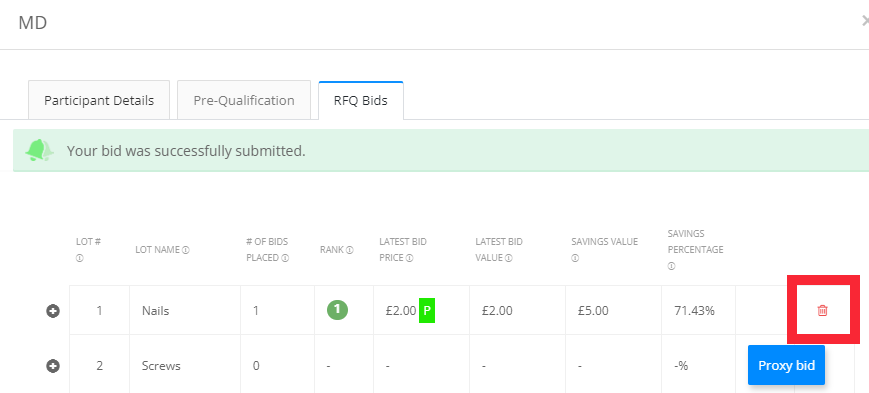The width and height of the screenshot is (869, 393).
Task: Expand the Screws lot row
Action: pyautogui.click(x=53, y=366)
